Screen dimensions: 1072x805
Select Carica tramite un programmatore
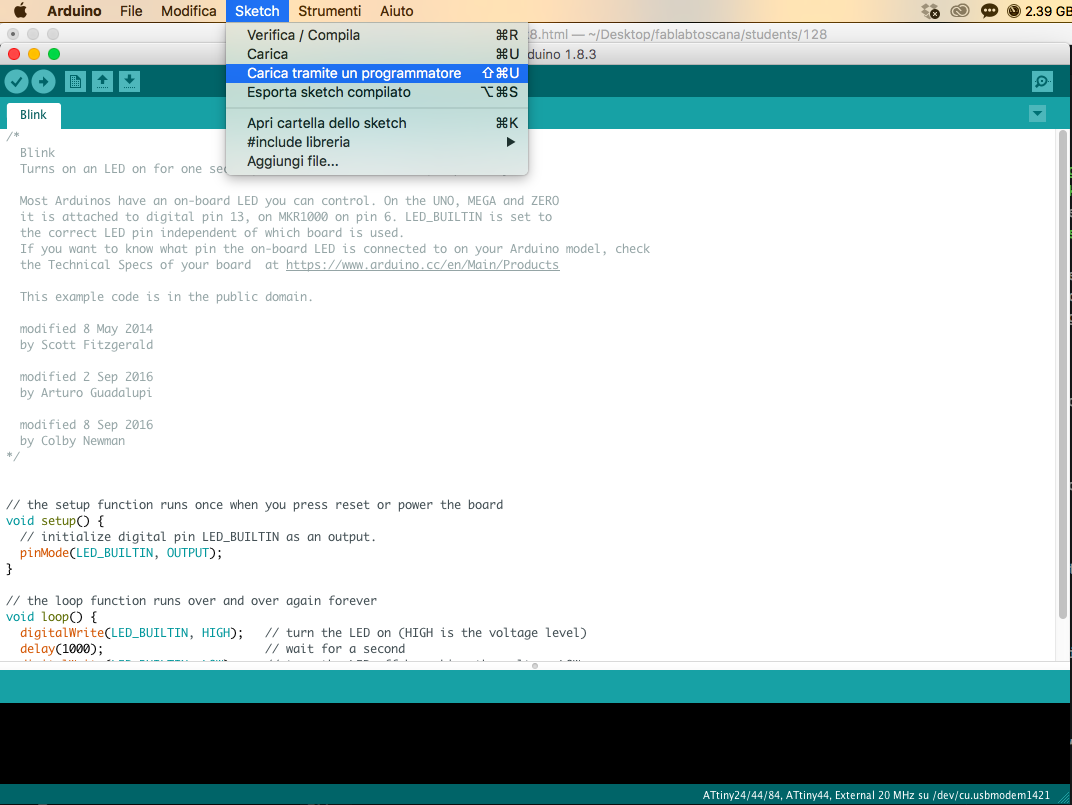(x=377, y=73)
